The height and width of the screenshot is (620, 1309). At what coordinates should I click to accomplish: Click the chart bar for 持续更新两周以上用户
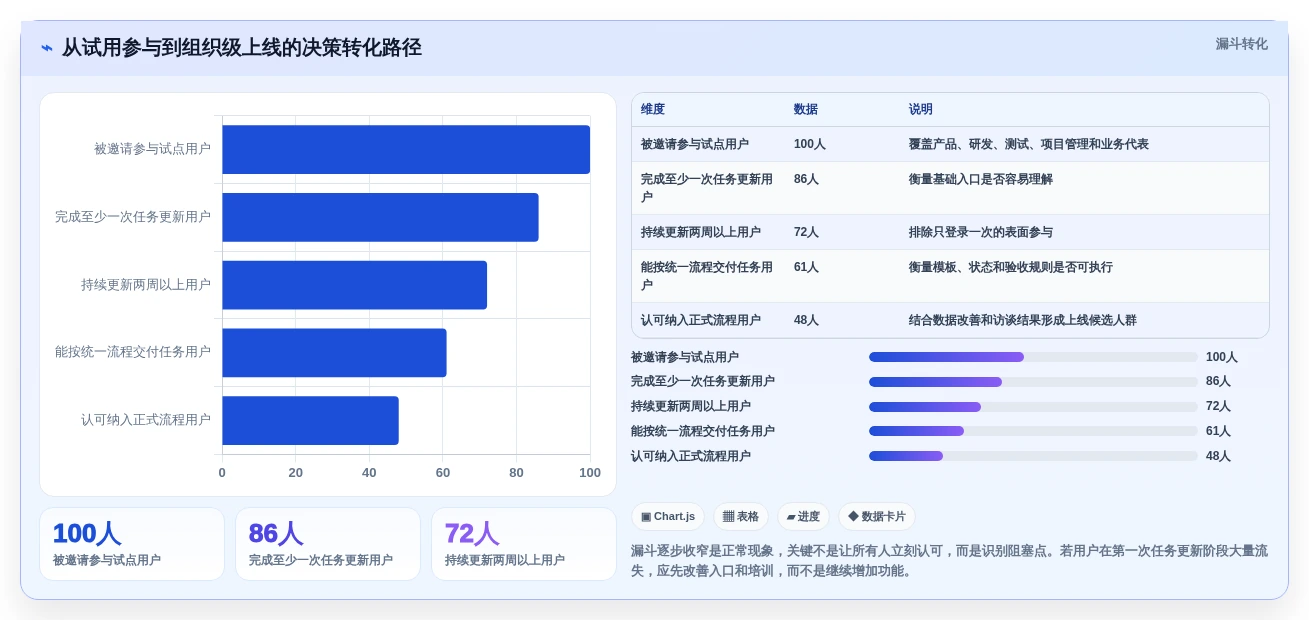[354, 285]
